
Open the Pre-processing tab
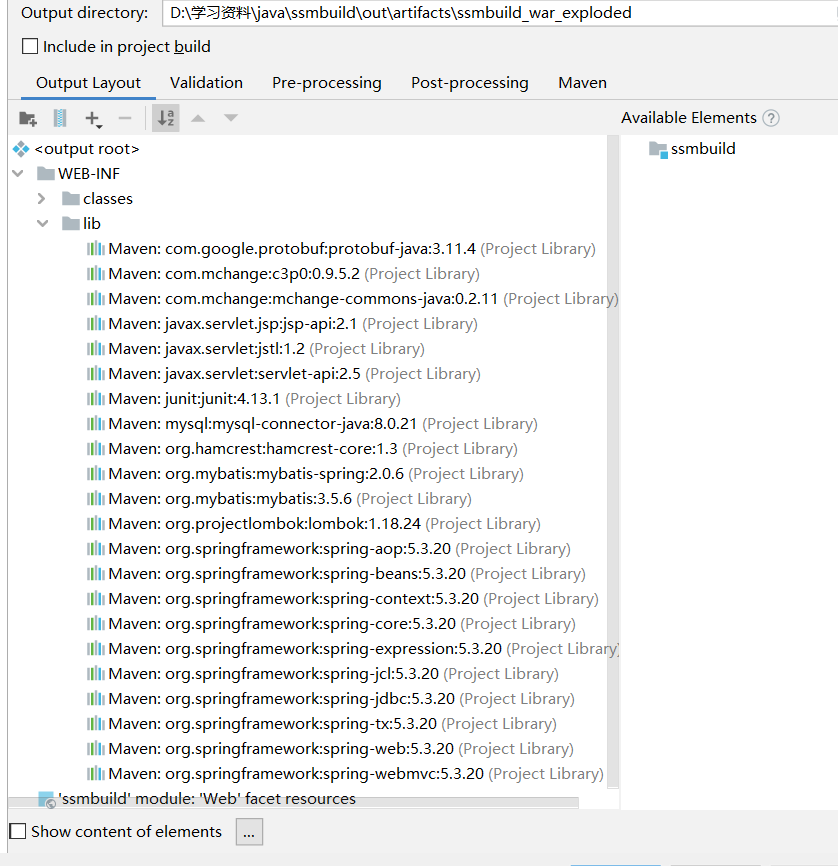[327, 83]
